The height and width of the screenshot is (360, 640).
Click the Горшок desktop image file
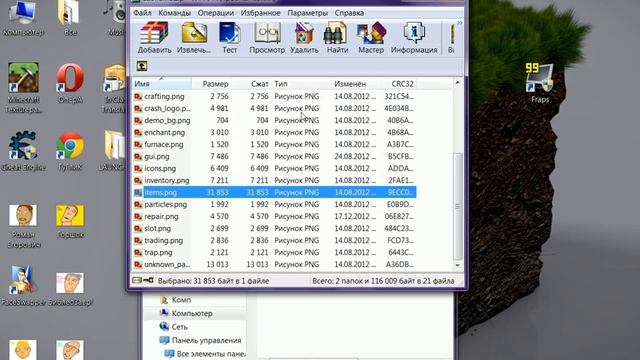coord(70,222)
